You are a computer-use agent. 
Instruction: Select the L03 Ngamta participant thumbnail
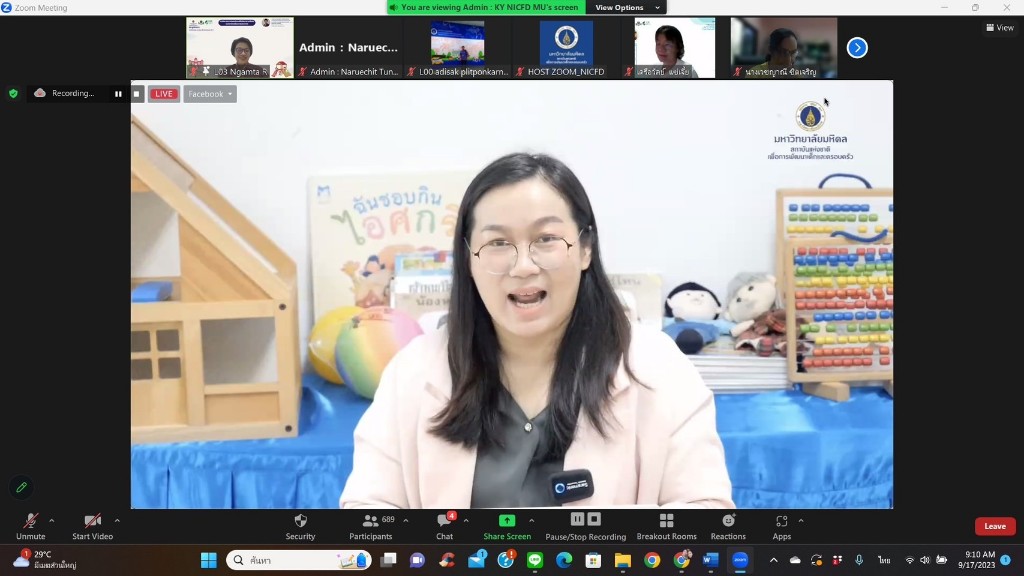(x=240, y=48)
